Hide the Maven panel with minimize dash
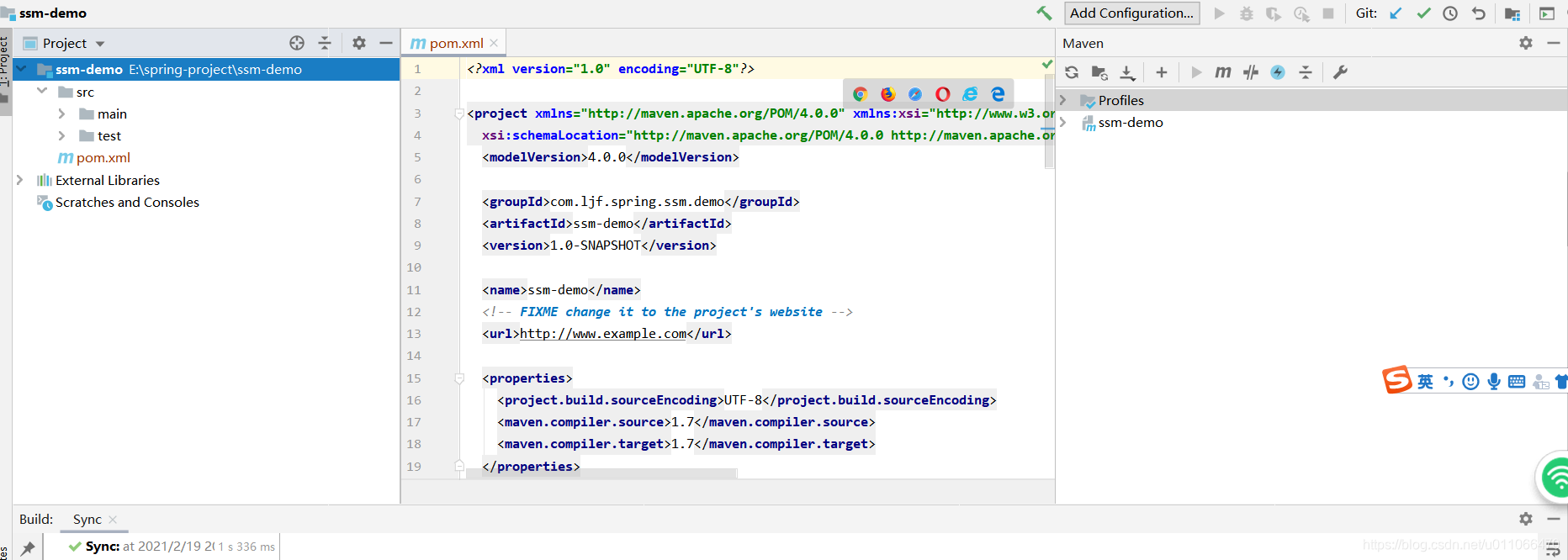Image resolution: width=1568 pixels, height=560 pixels. tap(1553, 43)
